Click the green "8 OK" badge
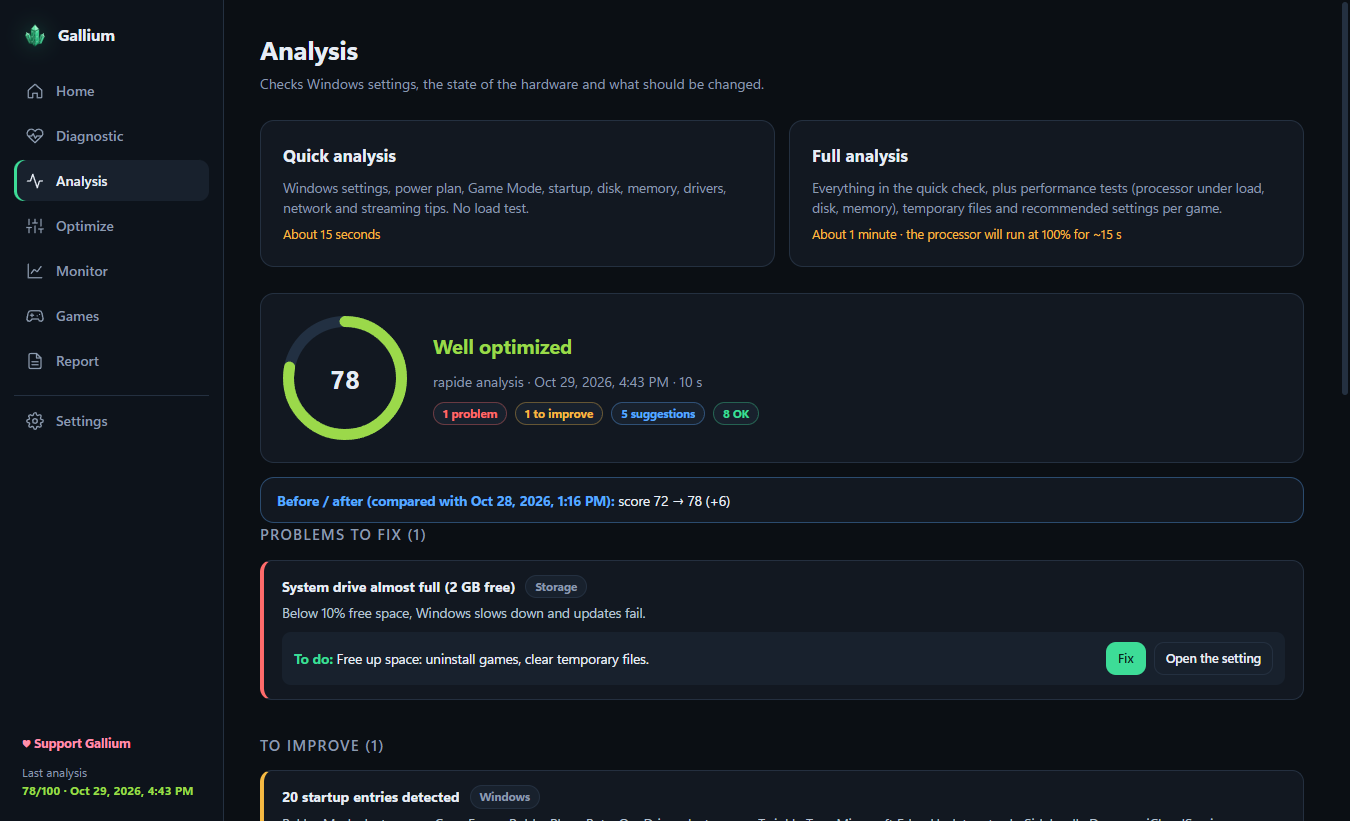Screen dimensions: 1350x821 tap(736, 414)
